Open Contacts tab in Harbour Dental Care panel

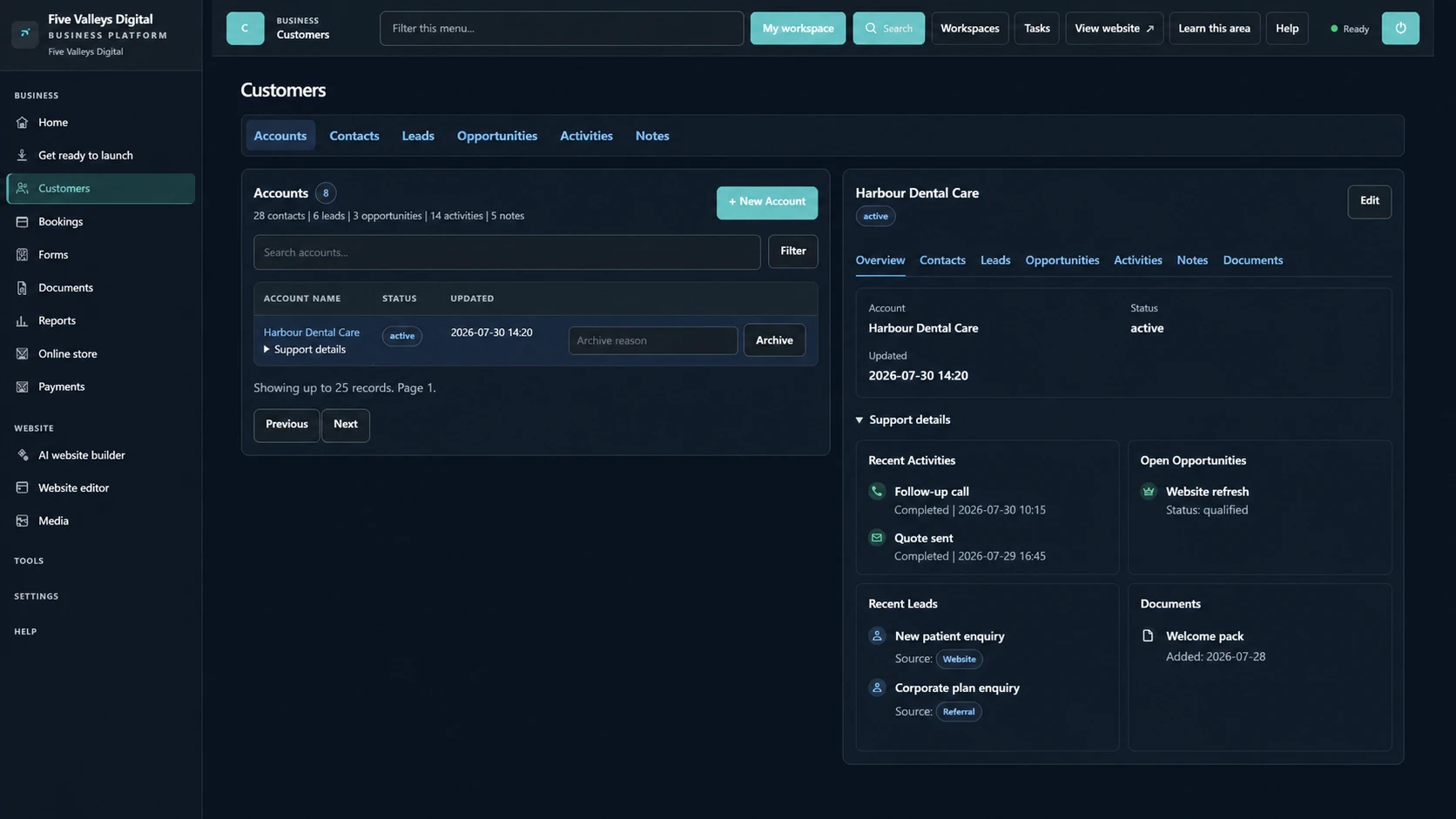pyautogui.click(x=942, y=260)
